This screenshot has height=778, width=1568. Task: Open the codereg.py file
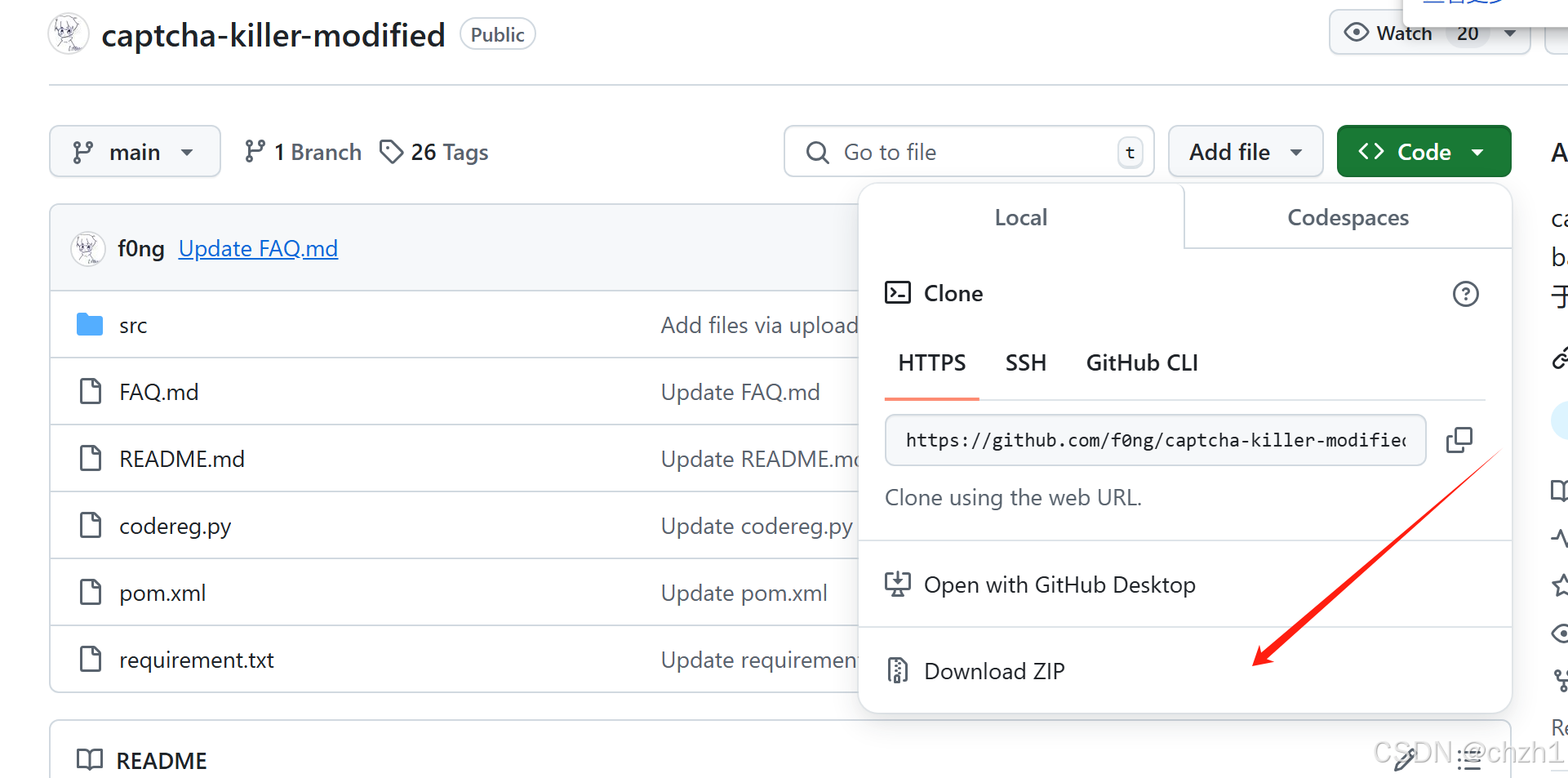(x=175, y=526)
